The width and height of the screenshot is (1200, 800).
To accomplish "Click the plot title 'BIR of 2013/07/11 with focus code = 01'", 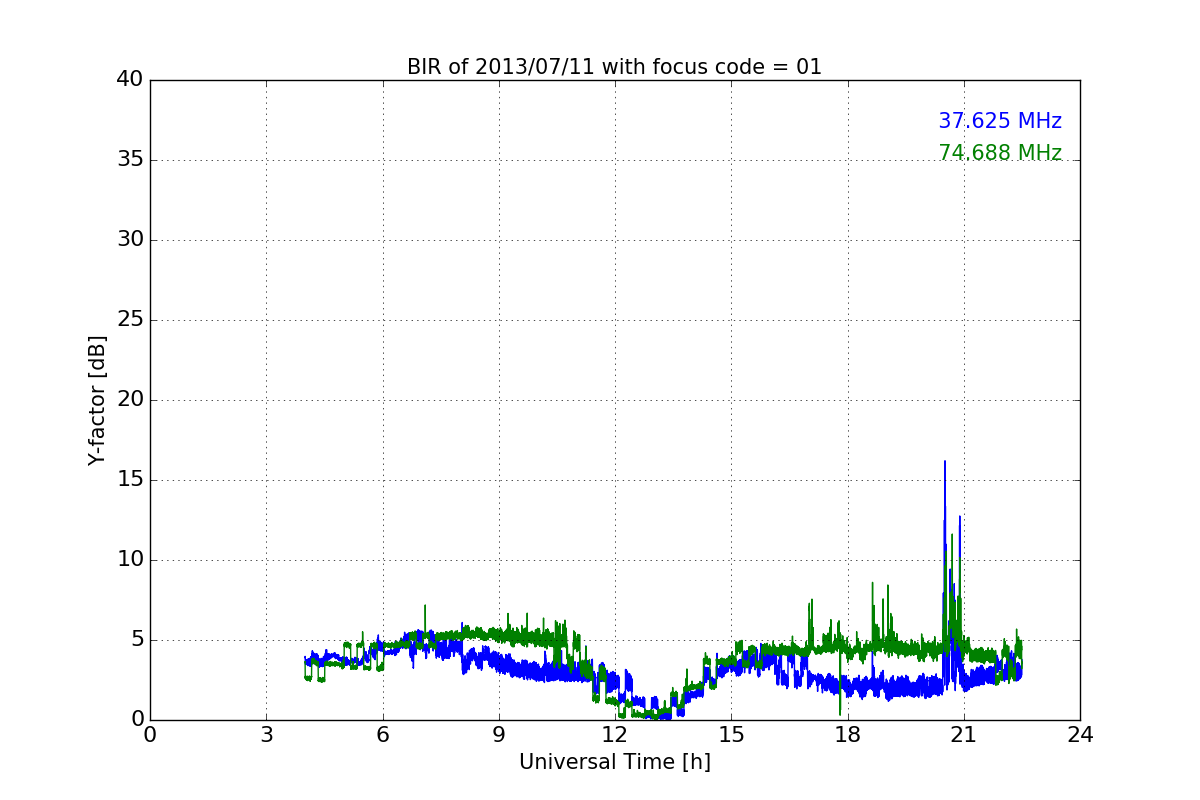I will [614, 67].
